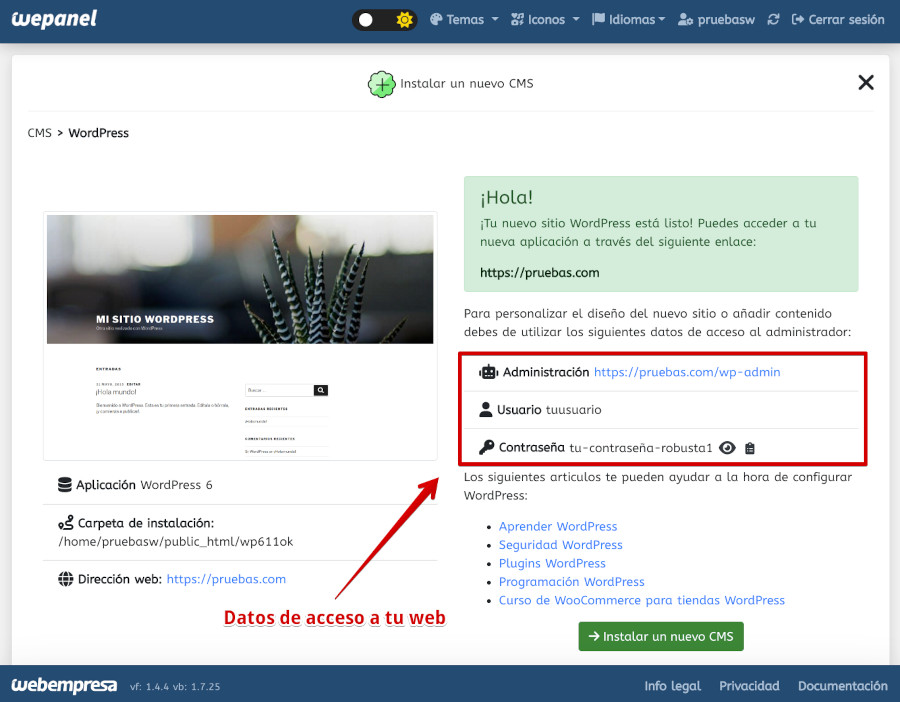Open Documentación footer link
This screenshot has height=702, width=900.
click(843, 686)
